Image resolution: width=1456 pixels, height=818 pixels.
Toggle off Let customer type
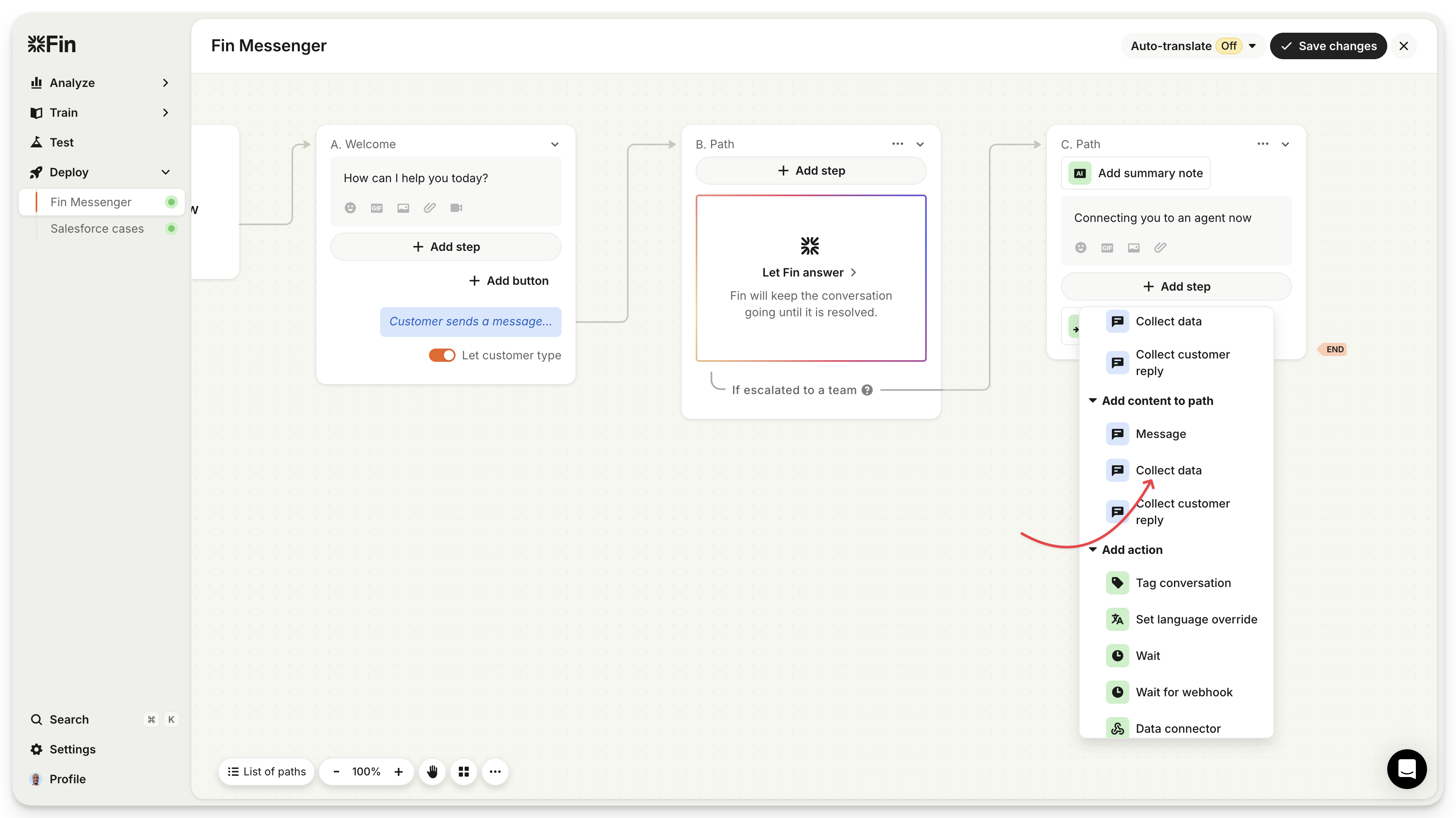pos(442,355)
